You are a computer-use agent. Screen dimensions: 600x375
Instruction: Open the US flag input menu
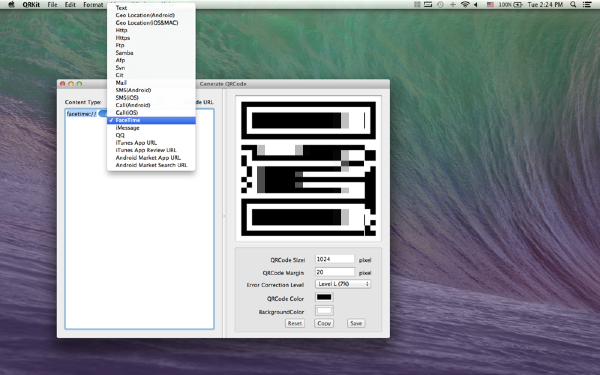click(x=490, y=5)
